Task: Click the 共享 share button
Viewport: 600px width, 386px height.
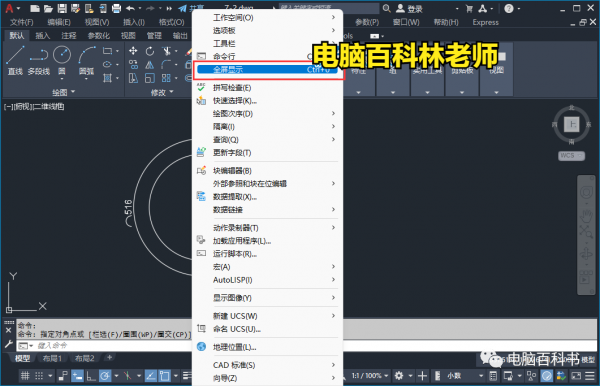Action: (x=191, y=8)
